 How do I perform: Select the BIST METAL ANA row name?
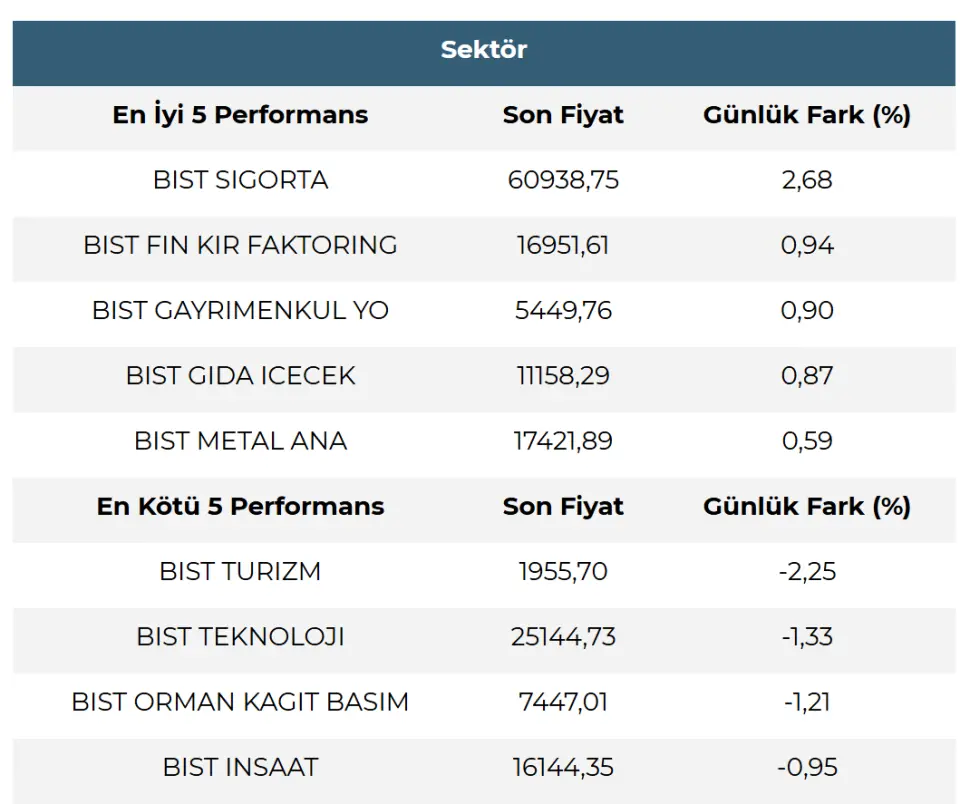tap(240, 441)
